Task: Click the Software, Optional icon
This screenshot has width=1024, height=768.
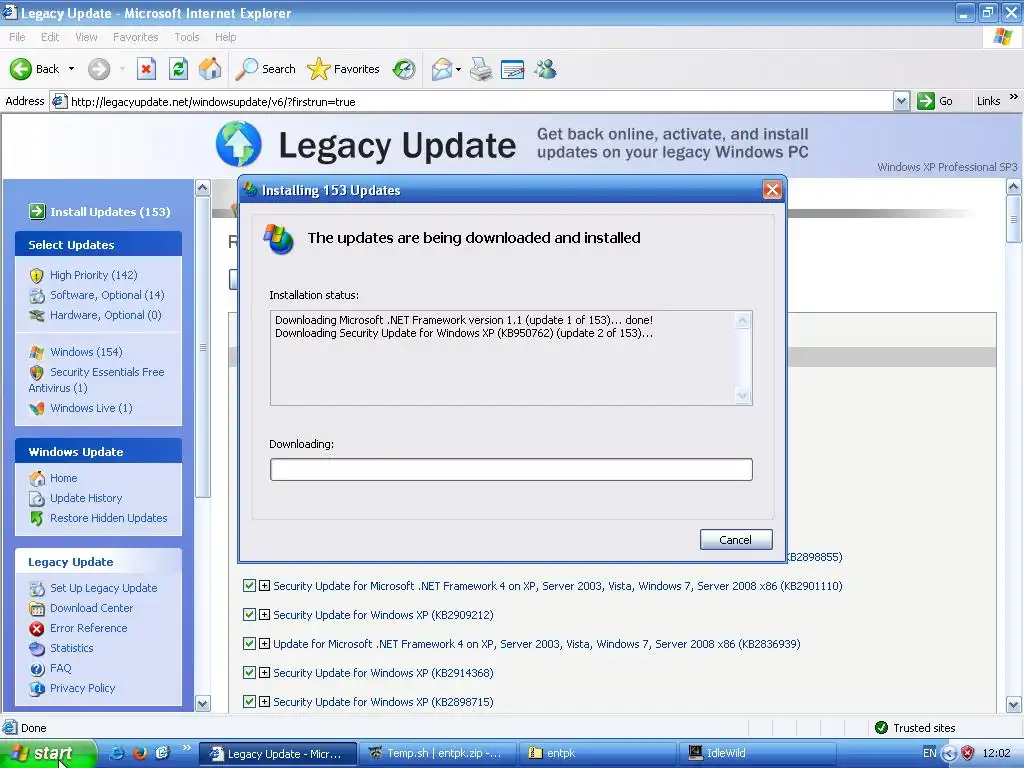Action: point(37,295)
